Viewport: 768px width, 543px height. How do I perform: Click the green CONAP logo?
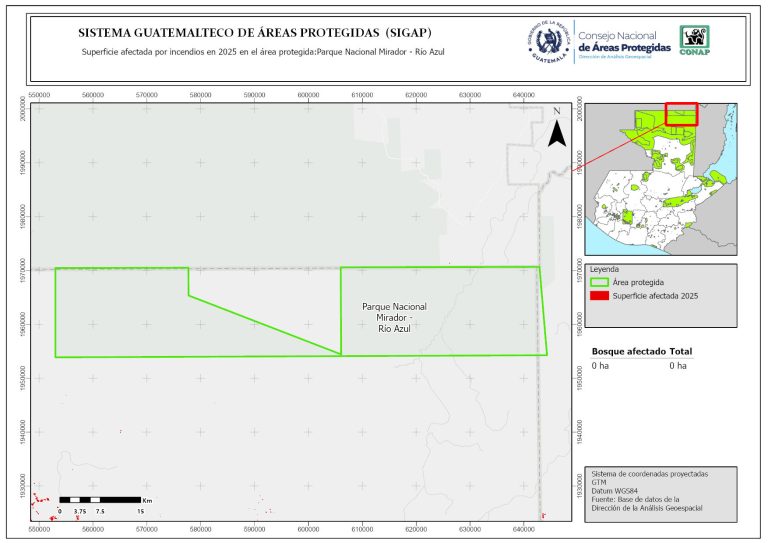[695, 38]
